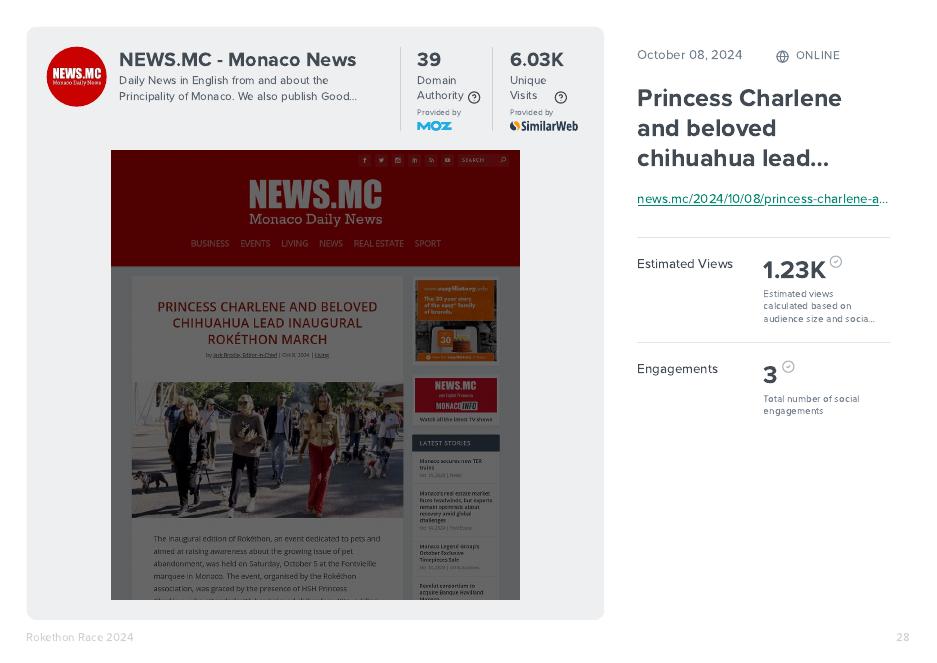Open the NEWS menu item
This screenshot has height=663, width=937.
point(331,243)
